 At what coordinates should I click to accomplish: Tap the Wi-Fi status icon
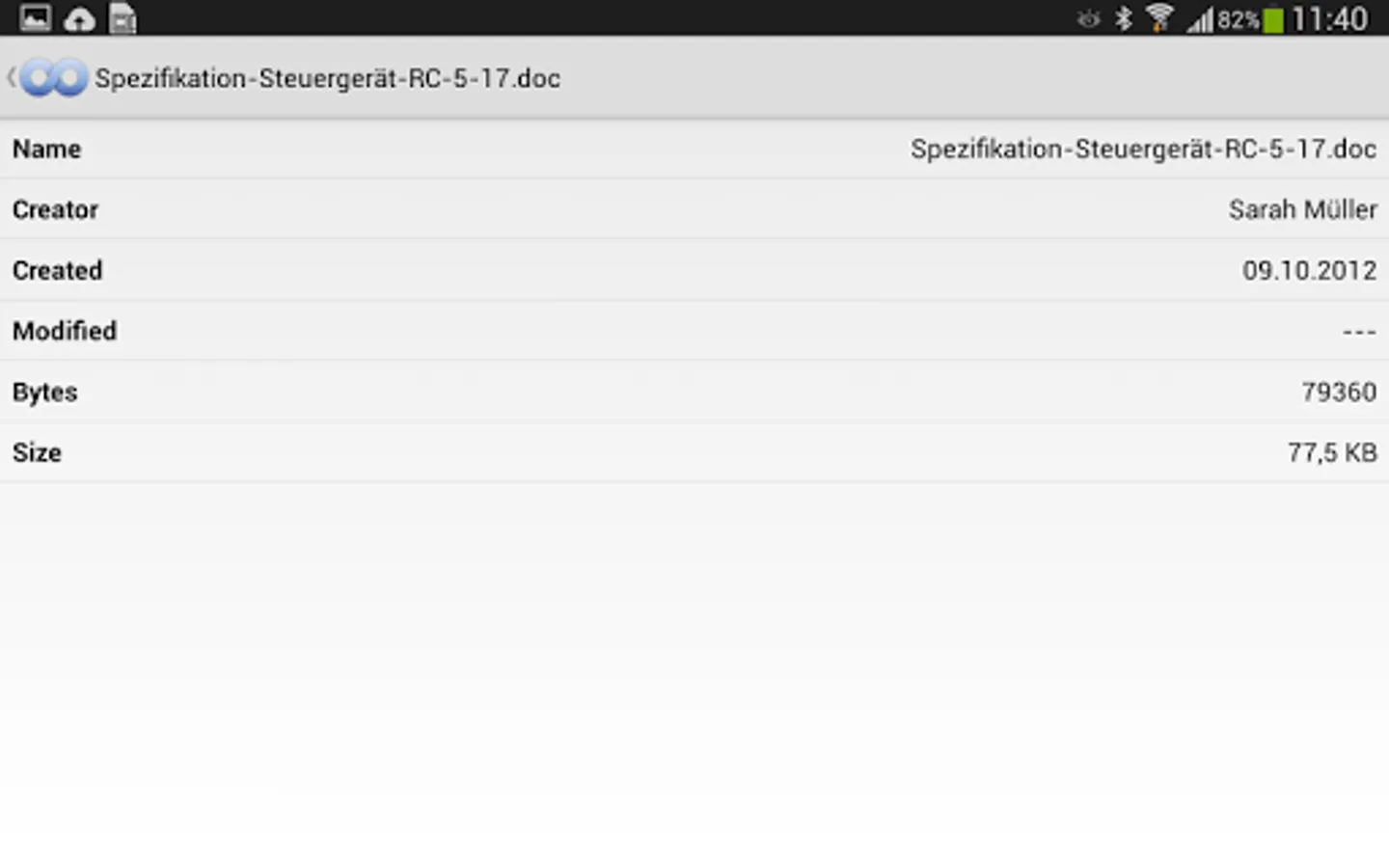click(x=1159, y=18)
